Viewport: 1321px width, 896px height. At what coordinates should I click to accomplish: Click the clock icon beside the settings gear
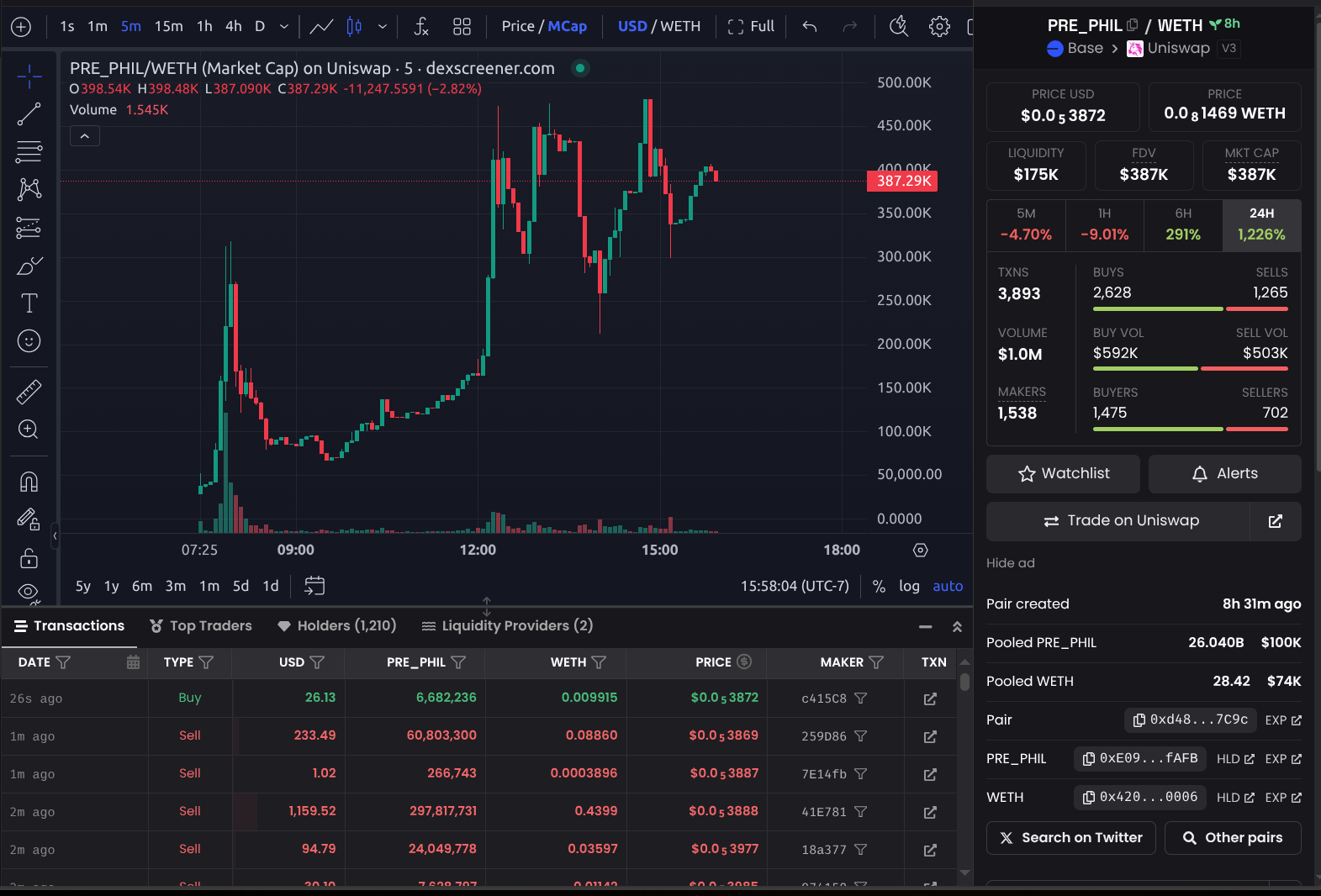point(899,27)
